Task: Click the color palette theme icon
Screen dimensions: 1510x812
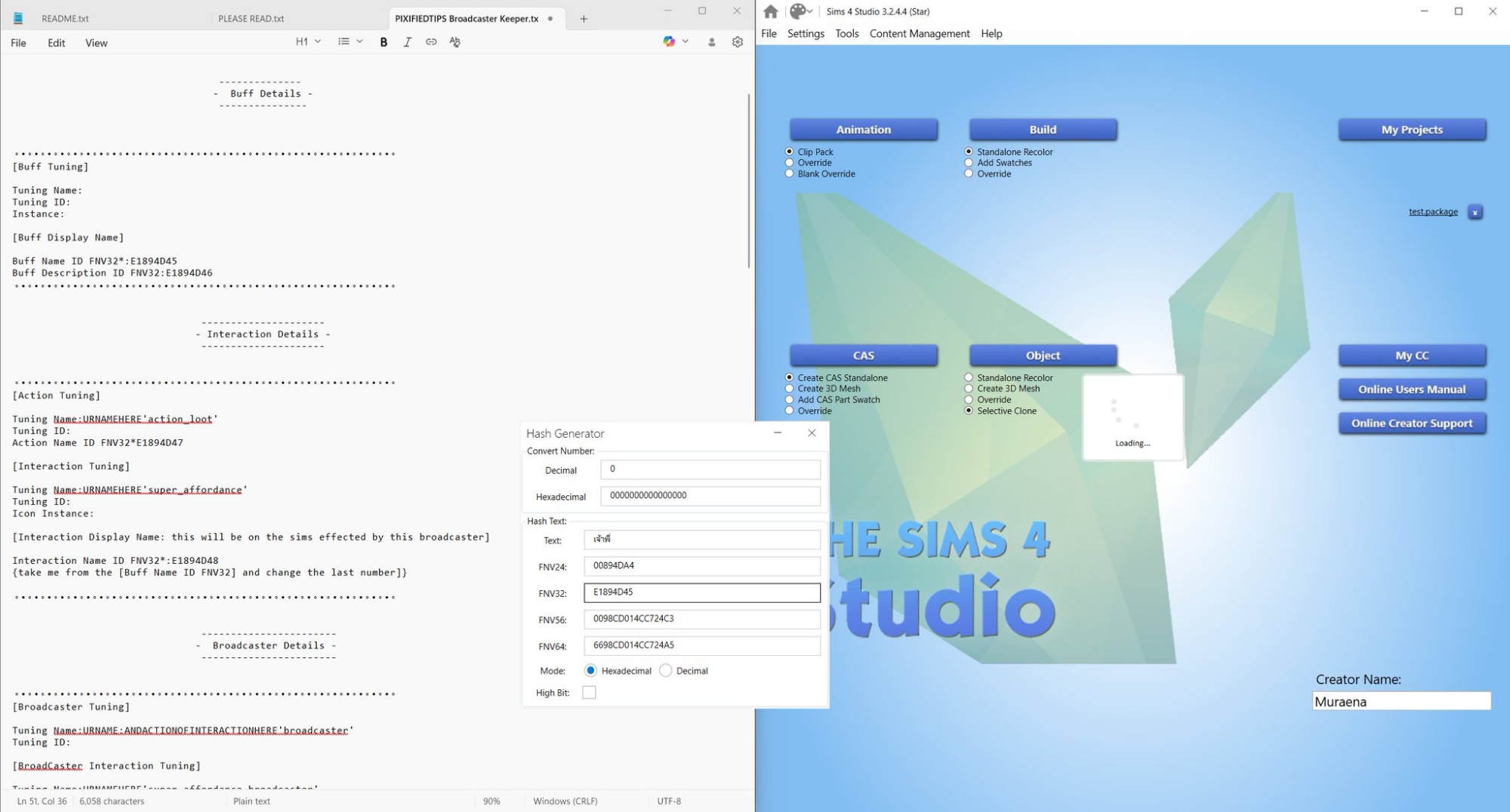Action: click(x=797, y=11)
